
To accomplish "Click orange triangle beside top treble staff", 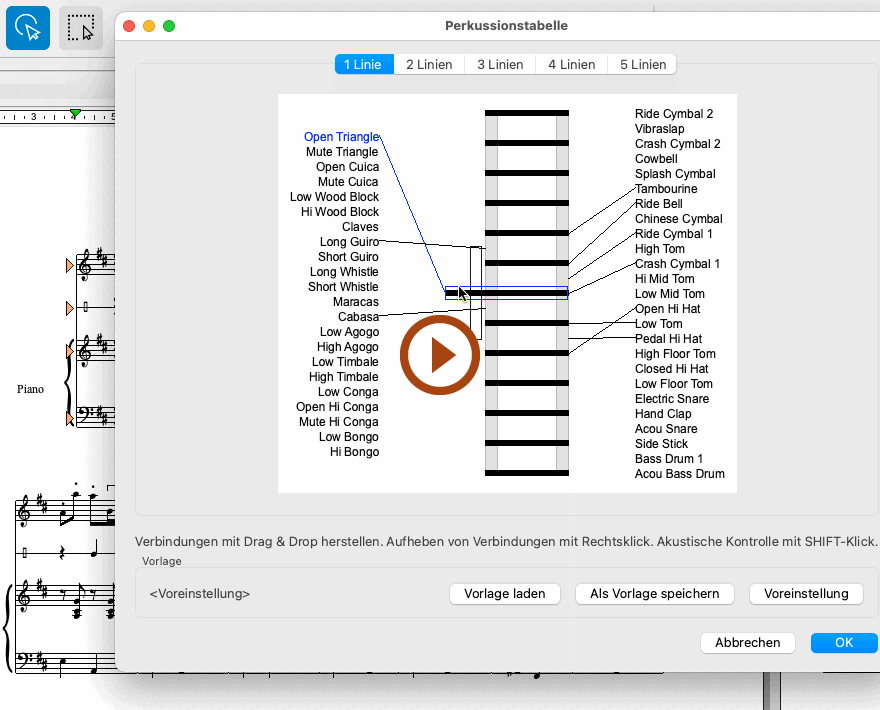I will click(69, 265).
